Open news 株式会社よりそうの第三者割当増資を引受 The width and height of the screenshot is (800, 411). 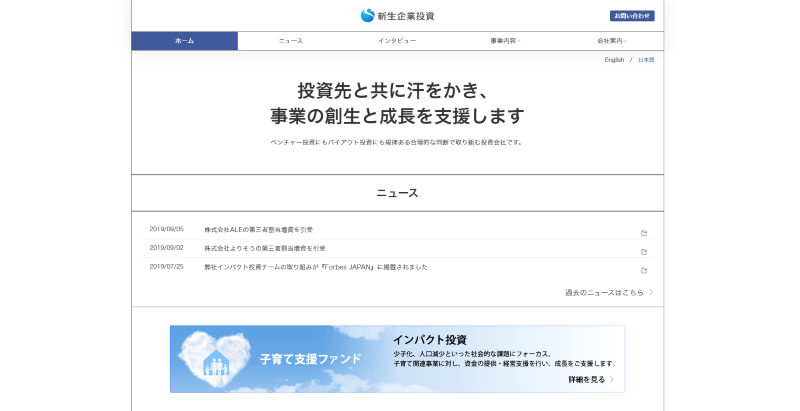click(265, 248)
